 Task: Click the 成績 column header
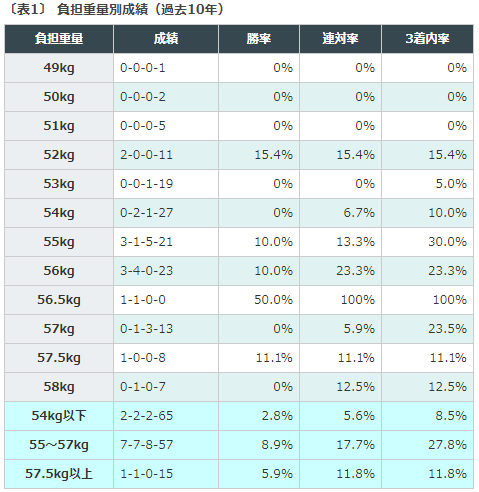point(166,39)
